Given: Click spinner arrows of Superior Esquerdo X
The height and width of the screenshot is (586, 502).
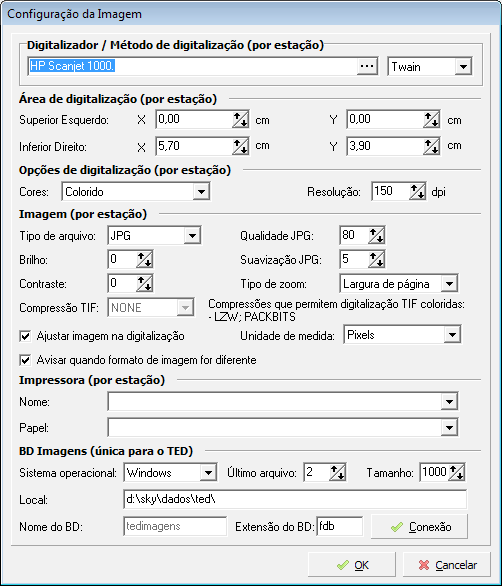Looking at the screenshot, I should pos(240,120).
